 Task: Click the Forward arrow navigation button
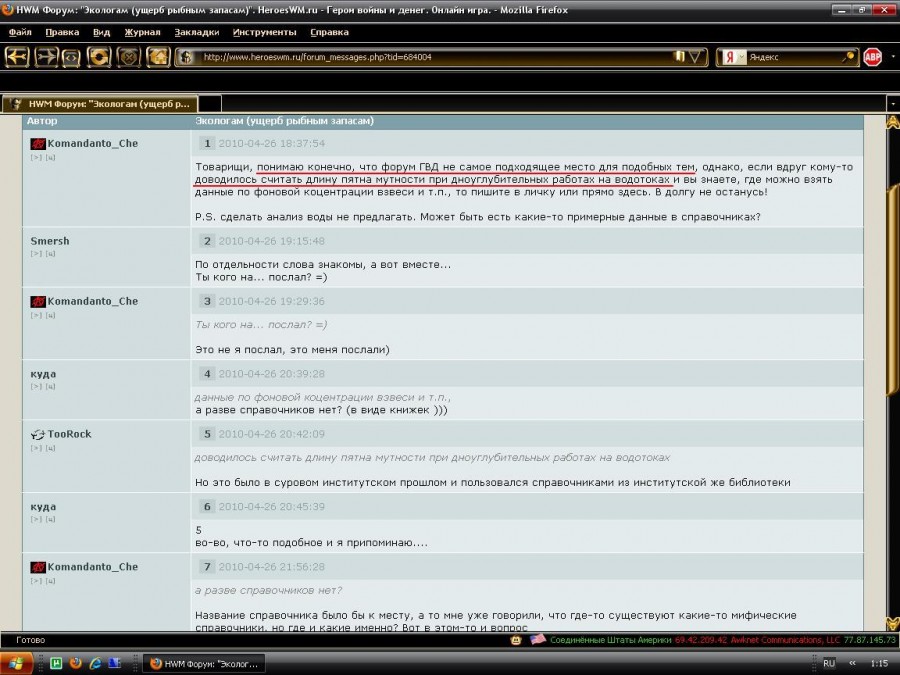(46, 57)
